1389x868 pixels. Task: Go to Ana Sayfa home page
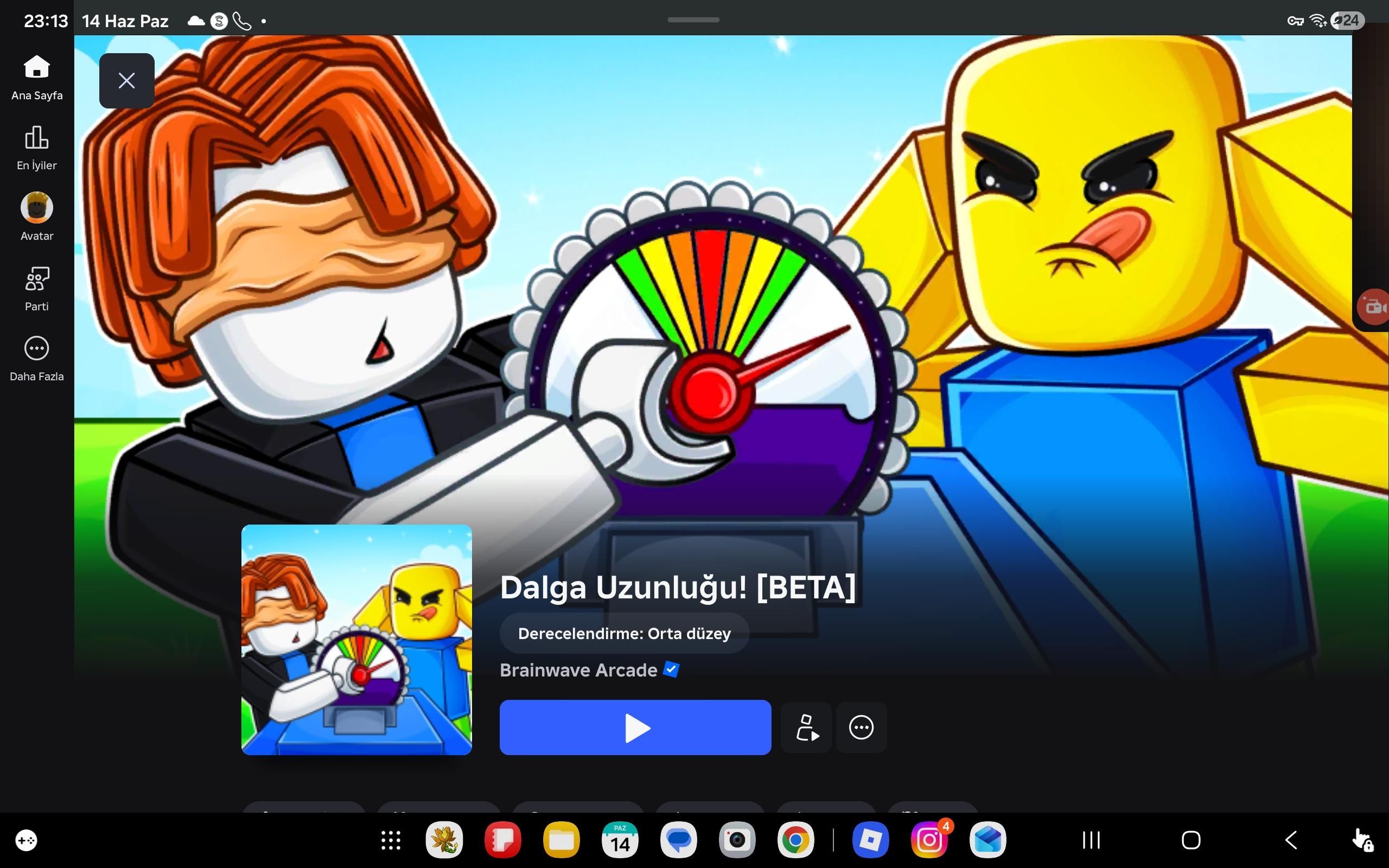37,78
